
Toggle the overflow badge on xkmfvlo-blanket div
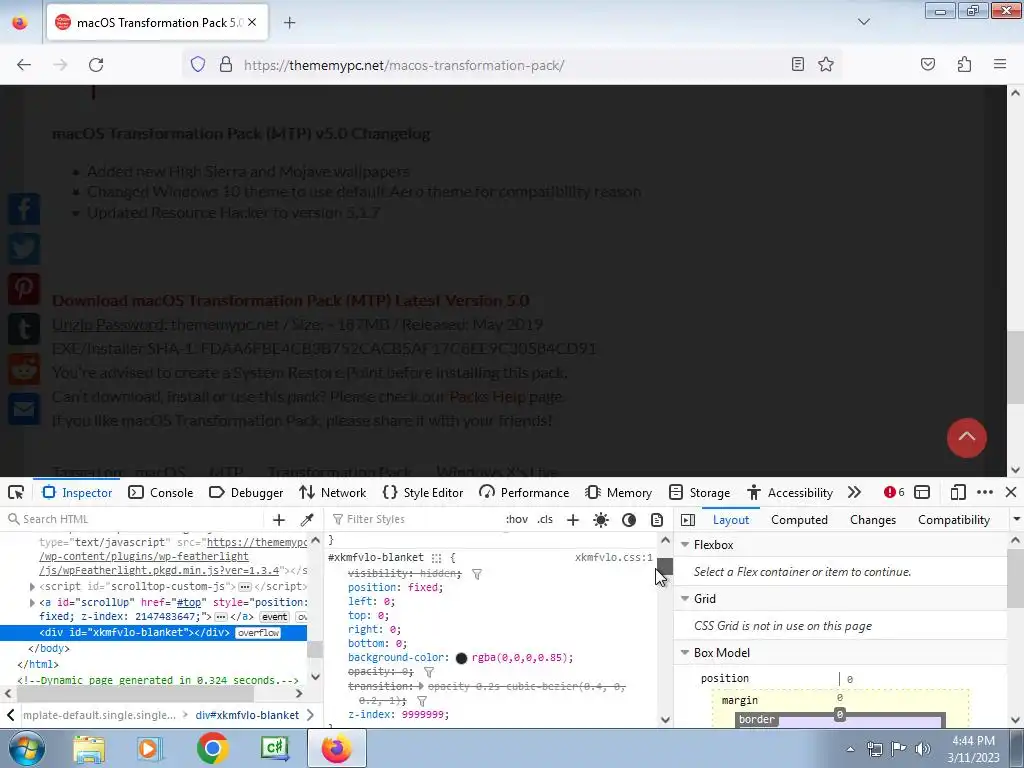click(258, 633)
